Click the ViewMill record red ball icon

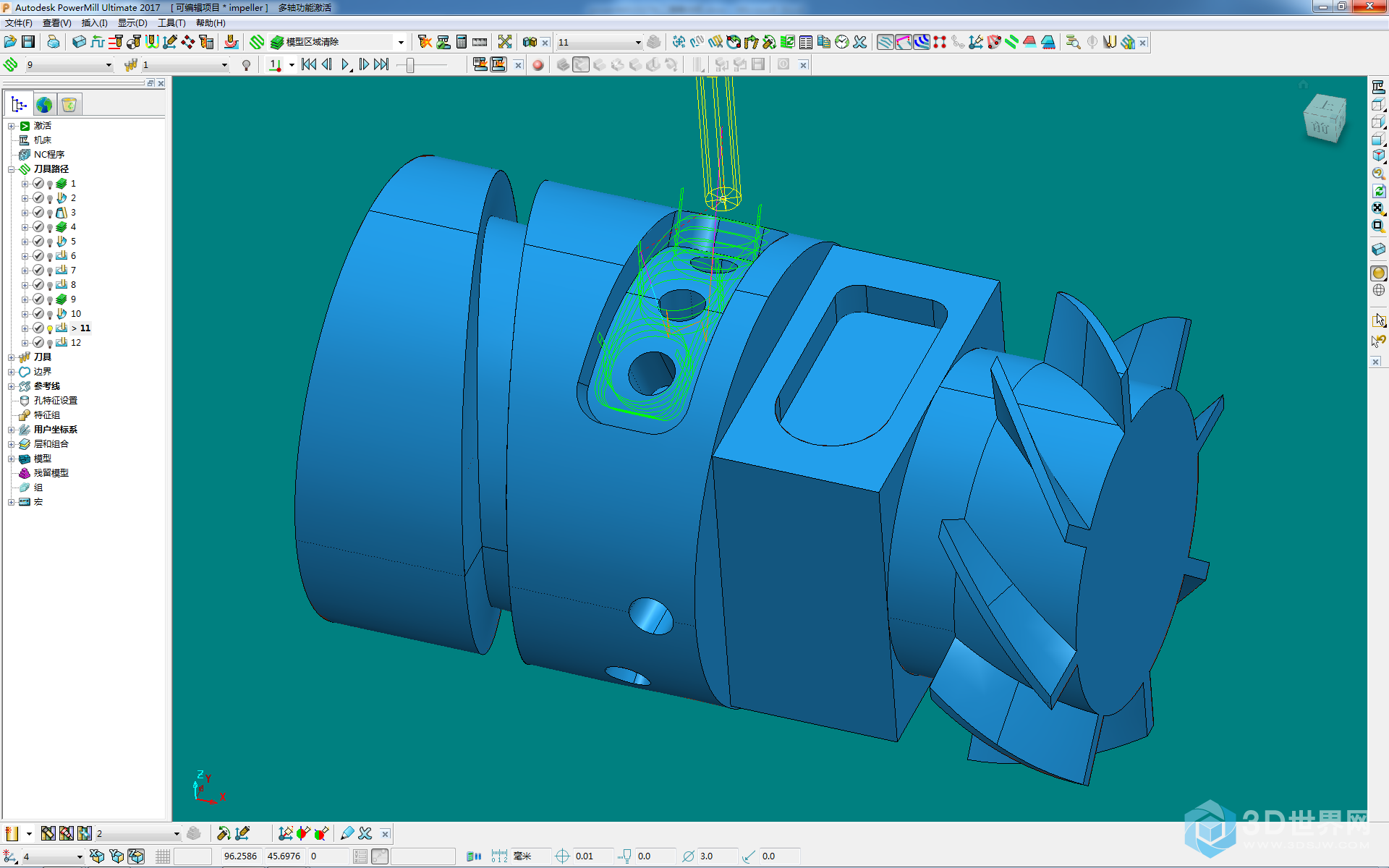538,64
